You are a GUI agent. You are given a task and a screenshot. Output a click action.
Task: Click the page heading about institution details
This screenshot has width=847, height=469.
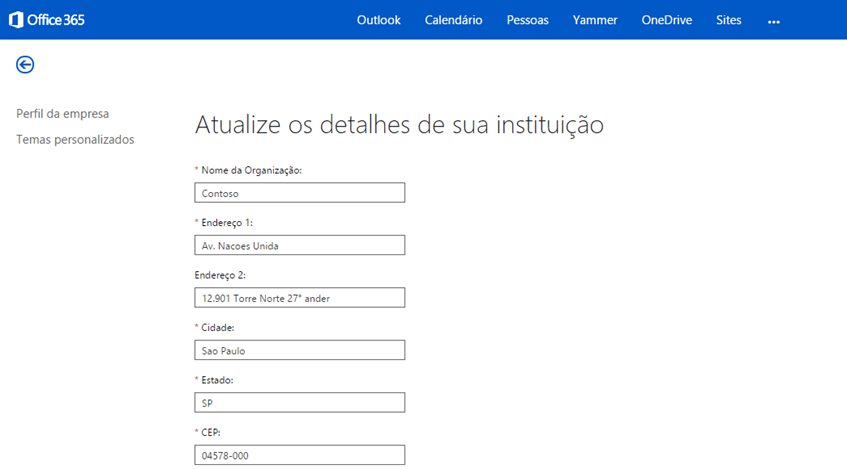399,125
